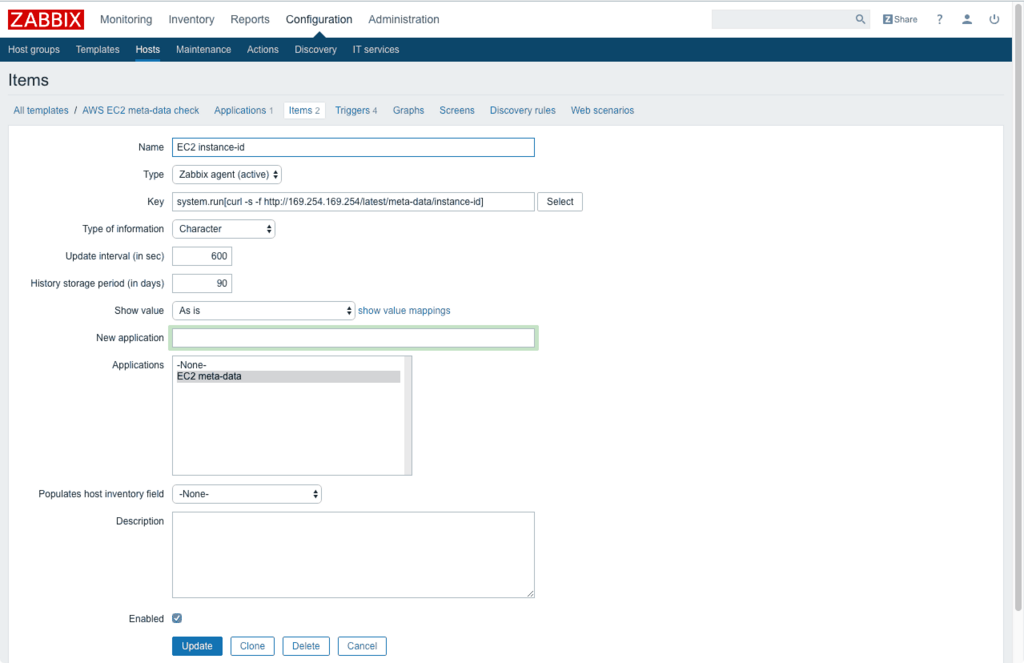Viewport: 1024px width, 663px height.
Task: Open the user profile icon
Action: click(x=967, y=20)
